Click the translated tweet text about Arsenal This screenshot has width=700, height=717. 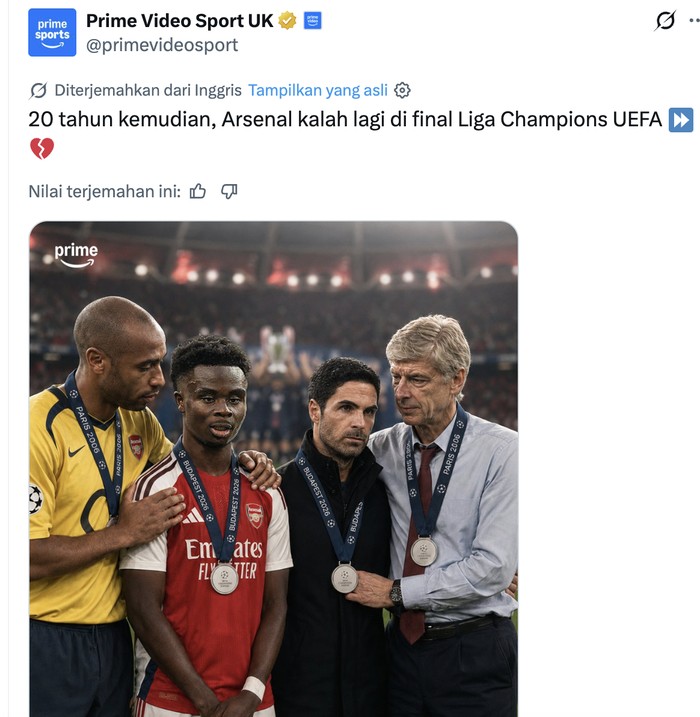coord(345,120)
